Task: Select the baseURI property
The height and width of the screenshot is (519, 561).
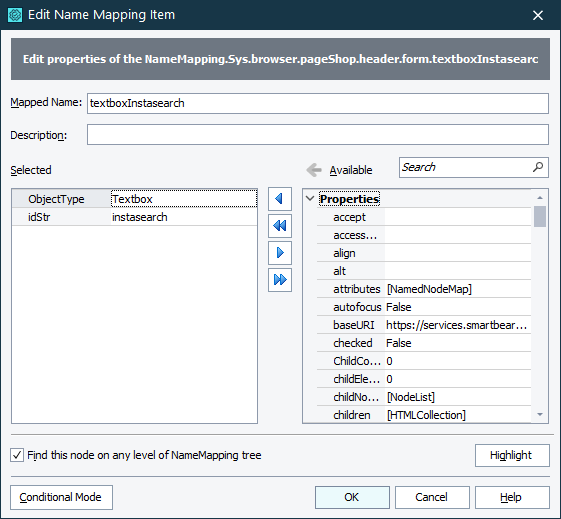Action: point(424,325)
